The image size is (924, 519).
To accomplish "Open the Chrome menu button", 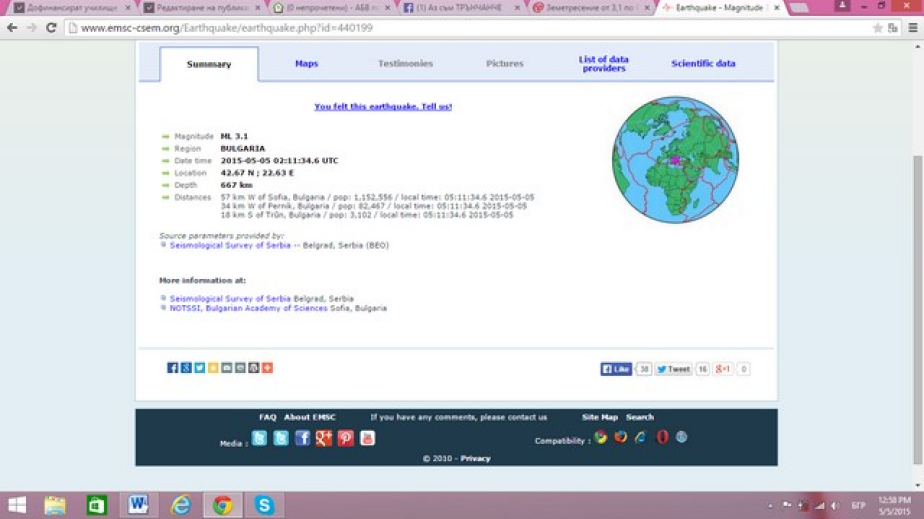I will tap(912, 28).
